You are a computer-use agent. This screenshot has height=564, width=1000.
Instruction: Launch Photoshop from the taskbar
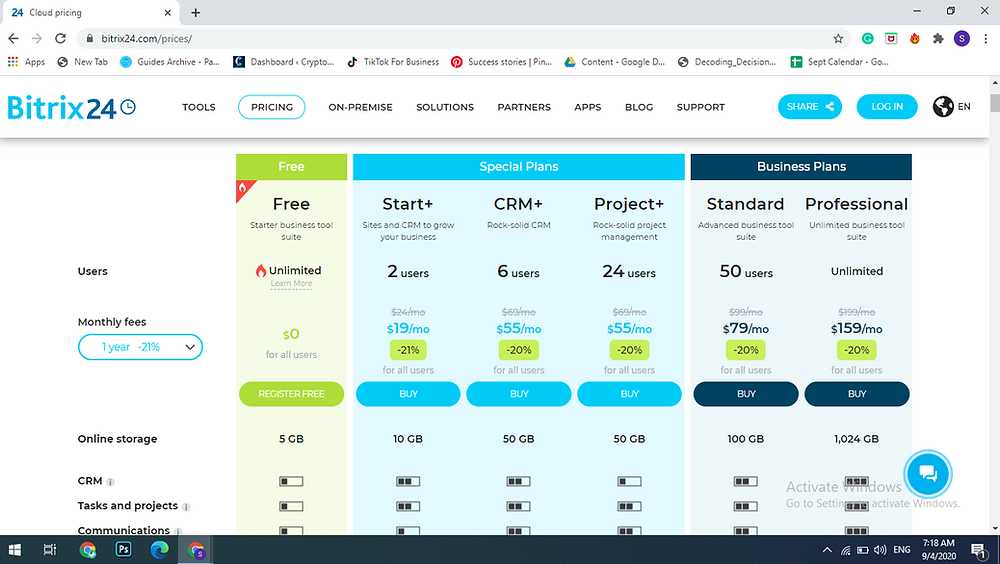[x=123, y=549]
